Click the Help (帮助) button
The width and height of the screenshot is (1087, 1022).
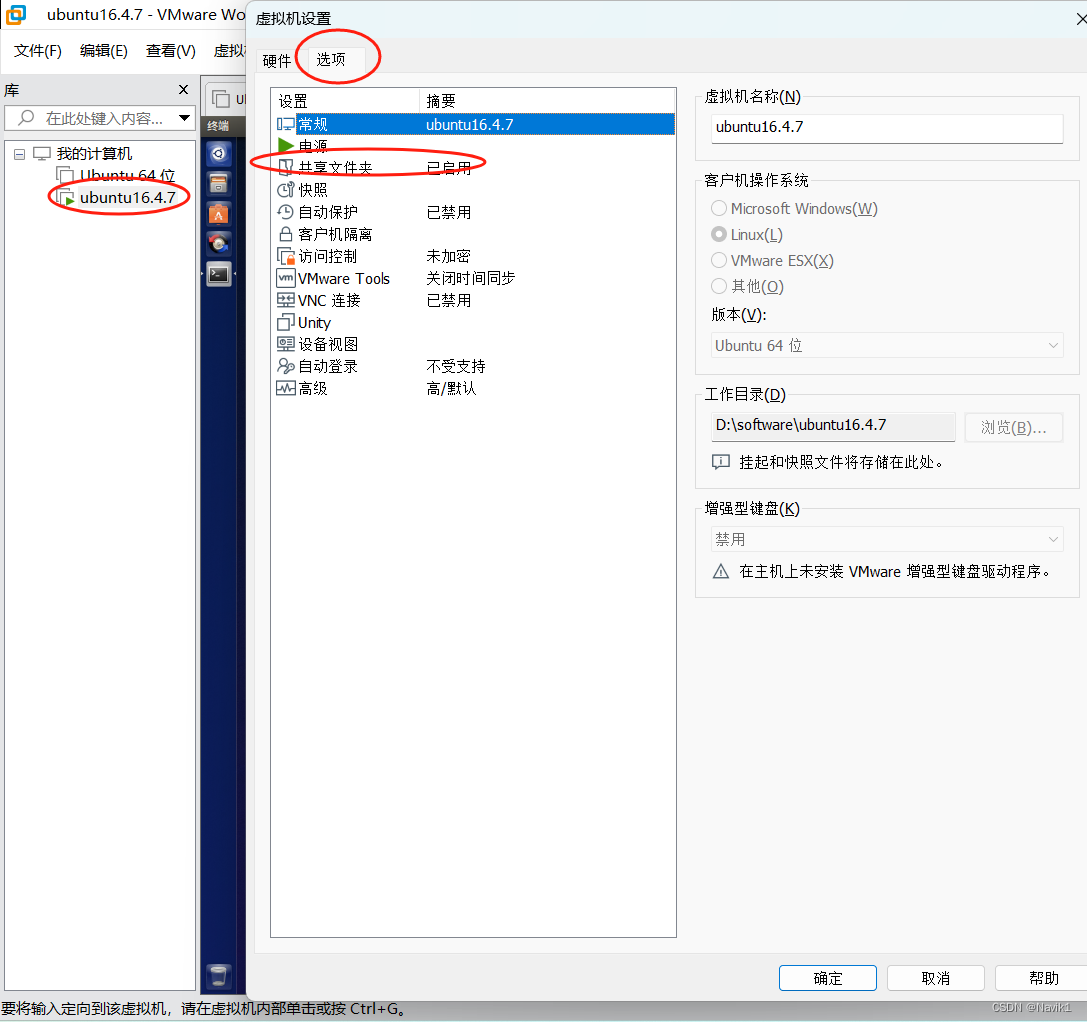coord(1042,978)
